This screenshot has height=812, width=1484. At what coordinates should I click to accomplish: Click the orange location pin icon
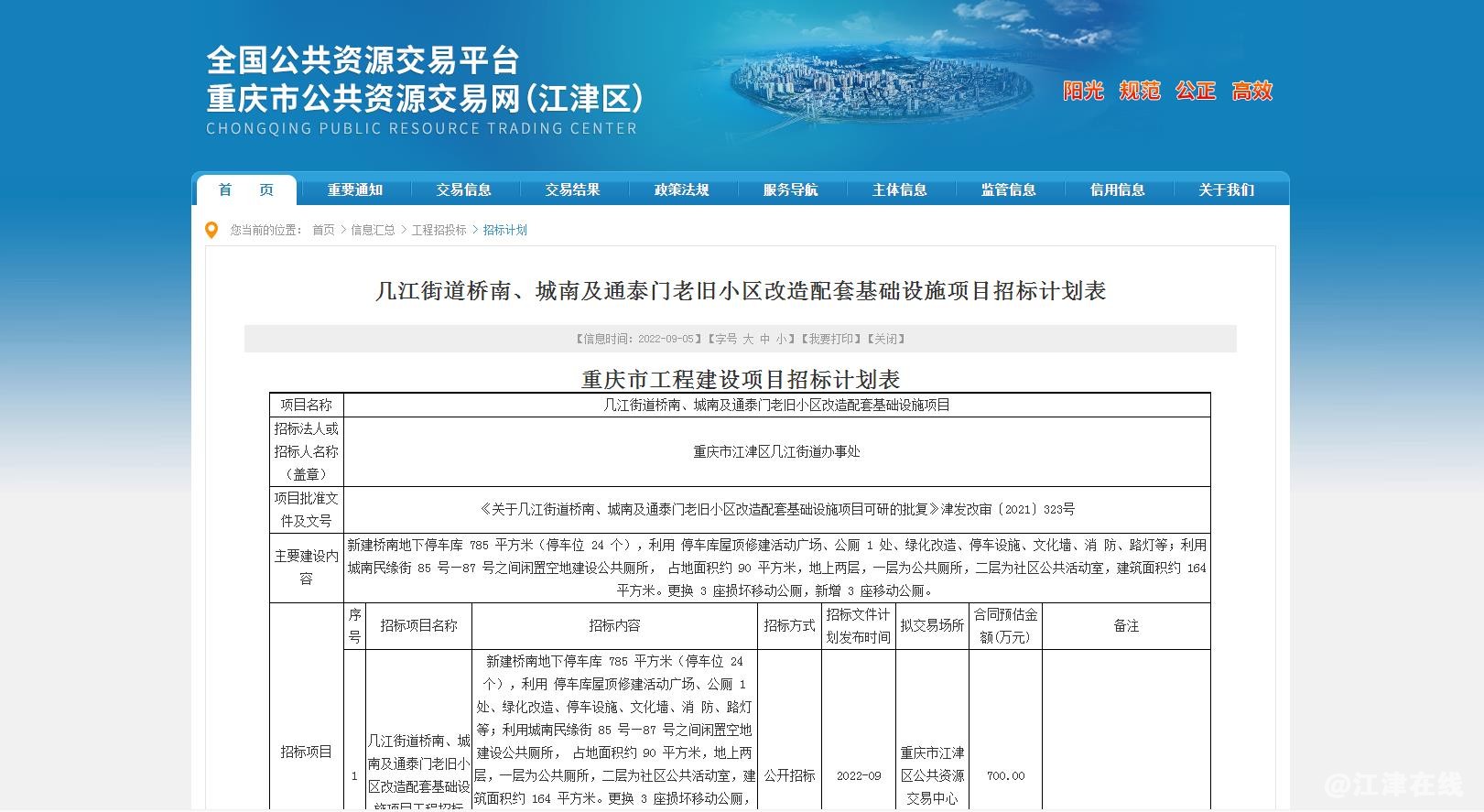211,230
